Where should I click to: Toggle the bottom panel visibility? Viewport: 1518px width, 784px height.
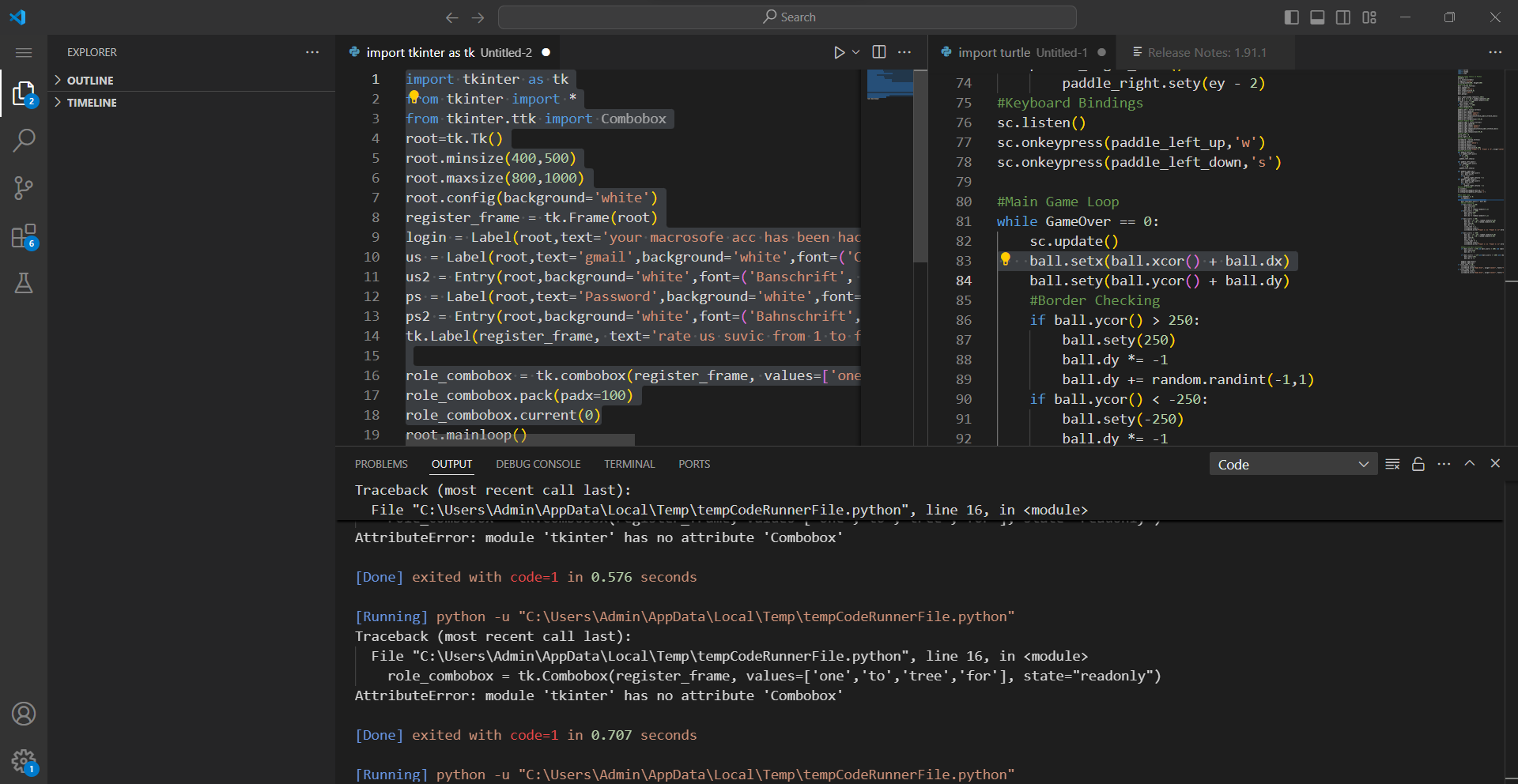click(x=1317, y=17)
